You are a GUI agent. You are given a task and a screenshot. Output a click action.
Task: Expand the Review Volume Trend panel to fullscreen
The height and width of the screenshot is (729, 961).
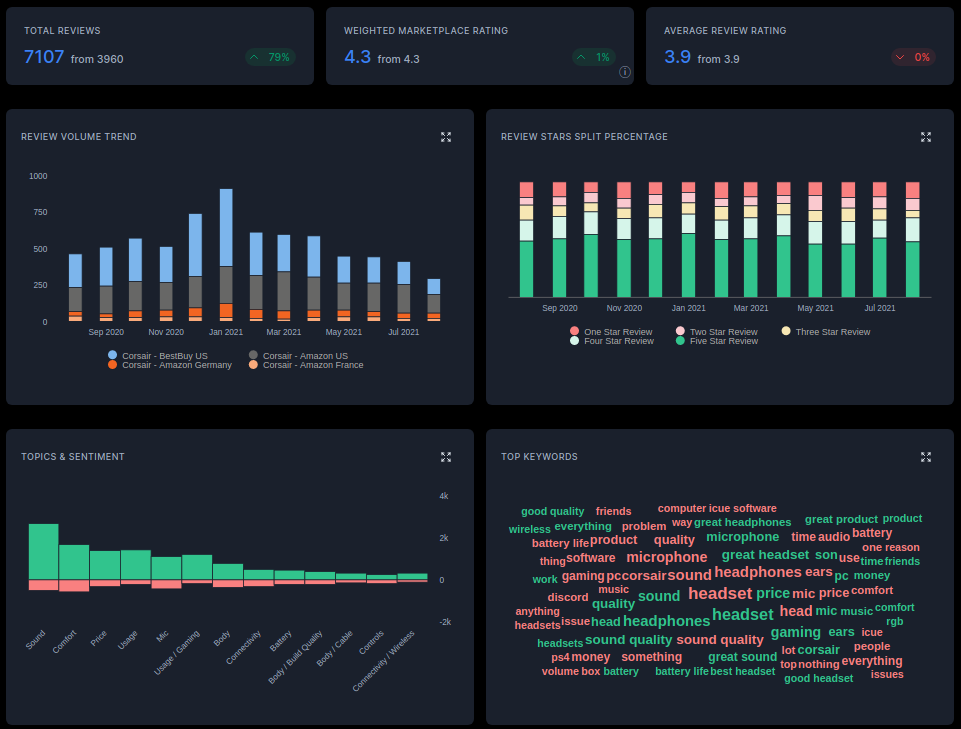pos(445,137)
